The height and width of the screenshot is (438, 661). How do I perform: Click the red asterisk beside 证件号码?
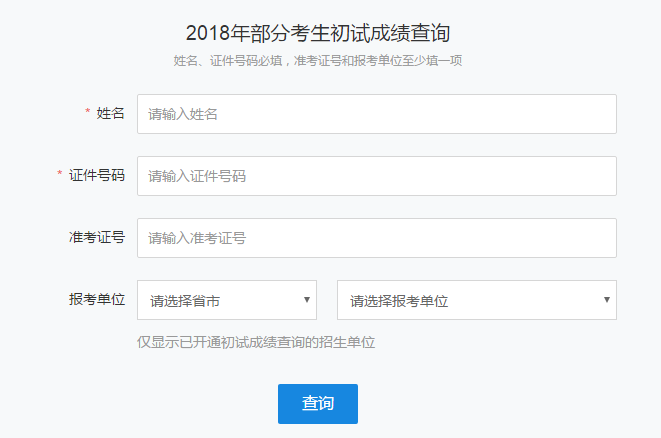[60, 174]
